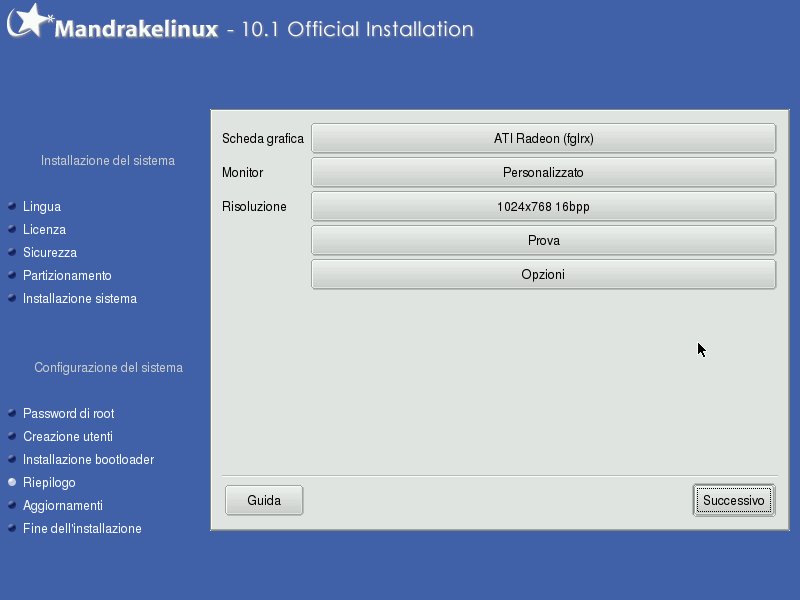The image size is (800, 600).
Task: Proceed with the Successivo button
Action: (x=733, y=501)
